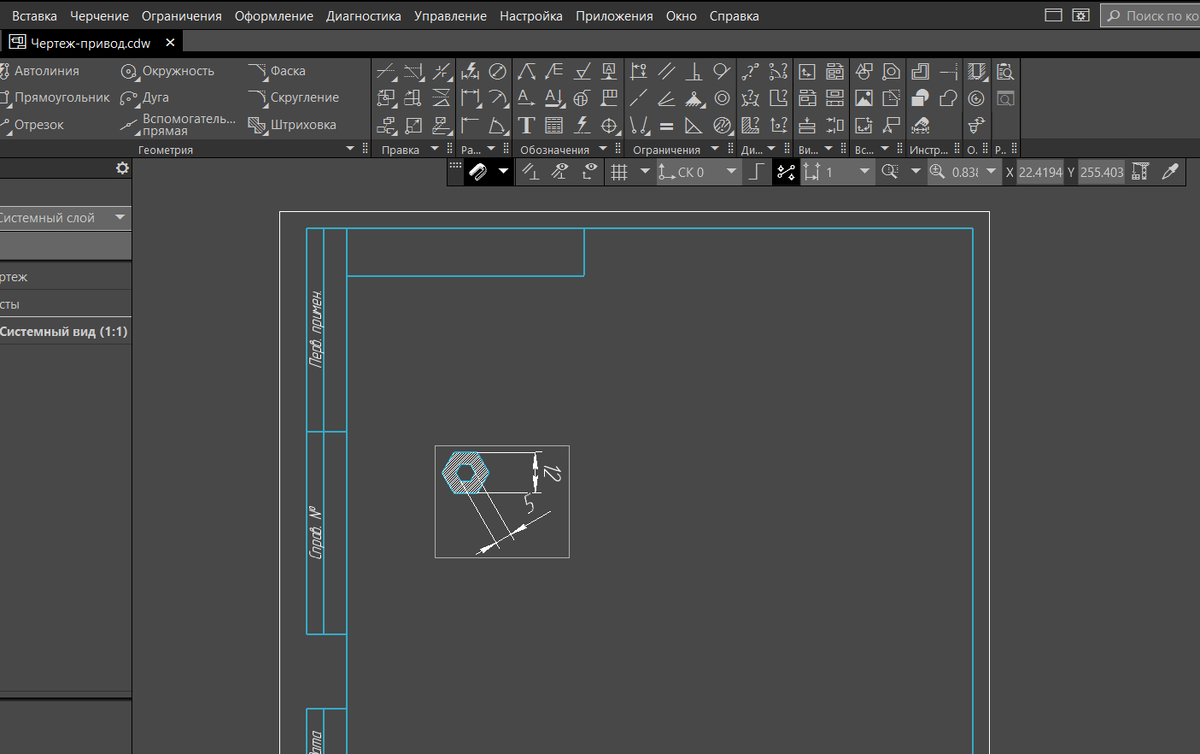
Task: Open the Ограничения menu
Action: (181, 16)
